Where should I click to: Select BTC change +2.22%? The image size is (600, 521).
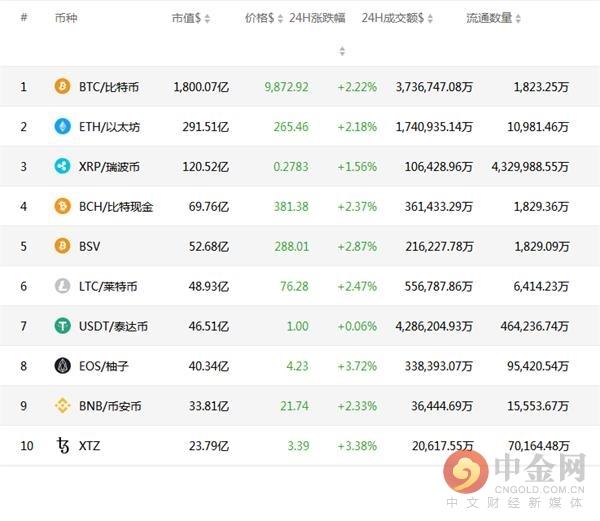point(357,87)
